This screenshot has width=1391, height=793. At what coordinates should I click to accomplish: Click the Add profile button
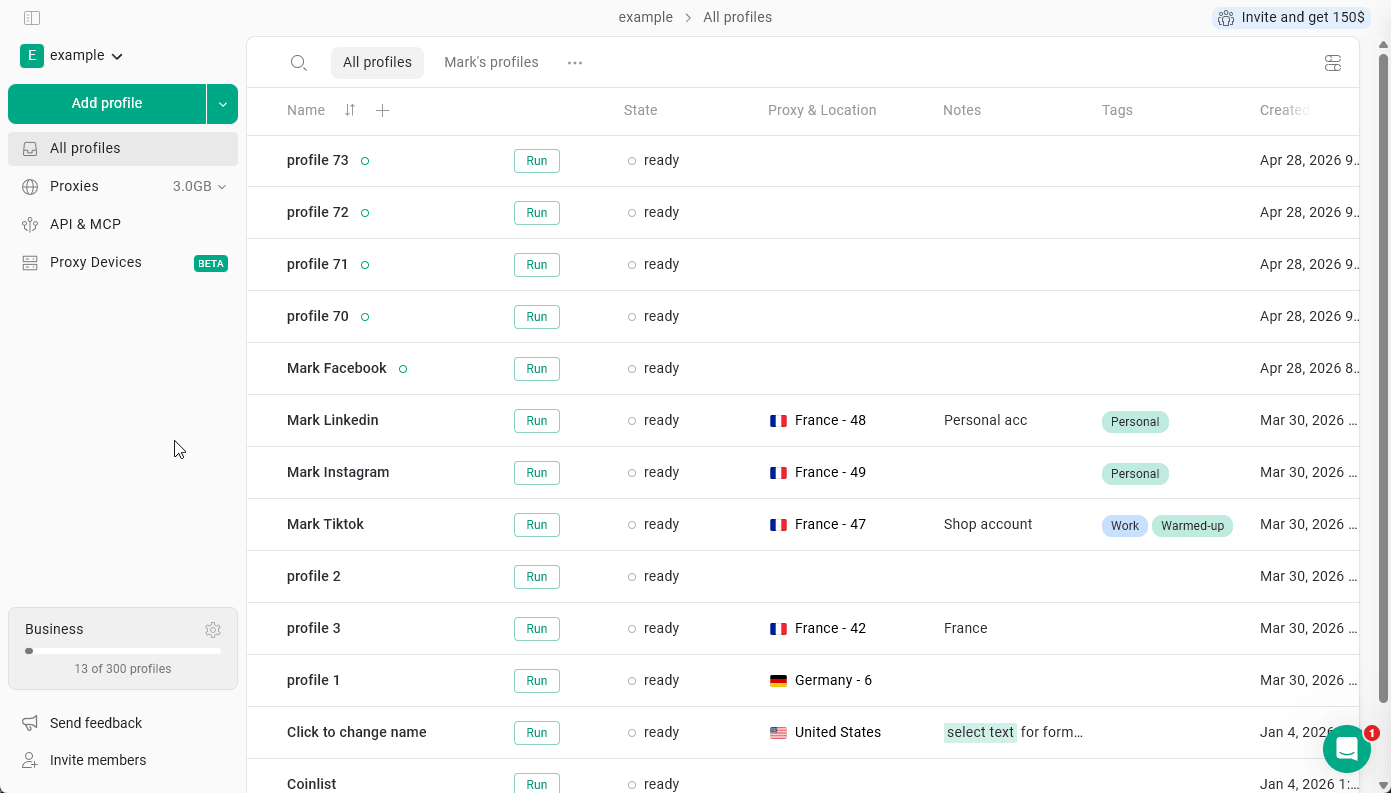(x=107, y=104)
